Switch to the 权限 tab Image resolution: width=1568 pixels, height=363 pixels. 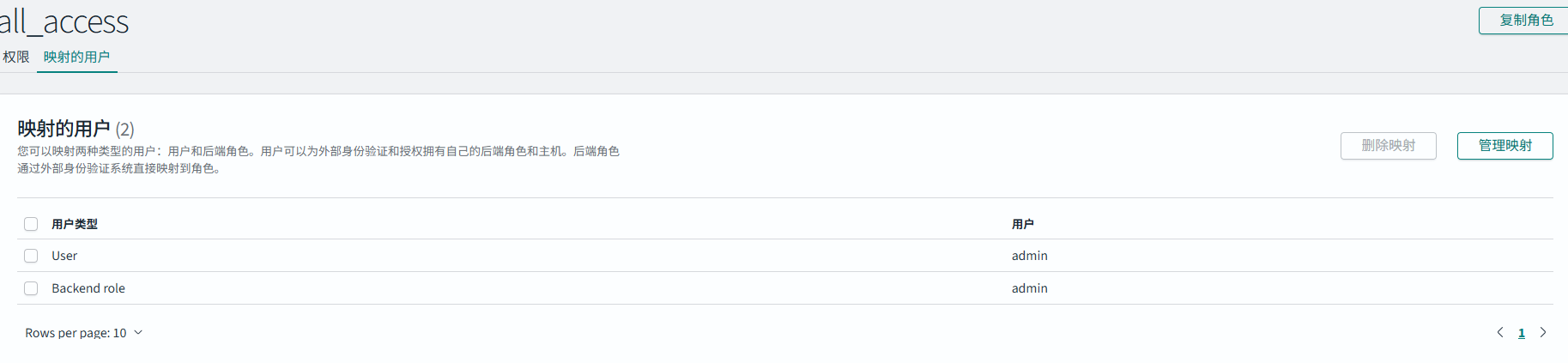point(16,57)
